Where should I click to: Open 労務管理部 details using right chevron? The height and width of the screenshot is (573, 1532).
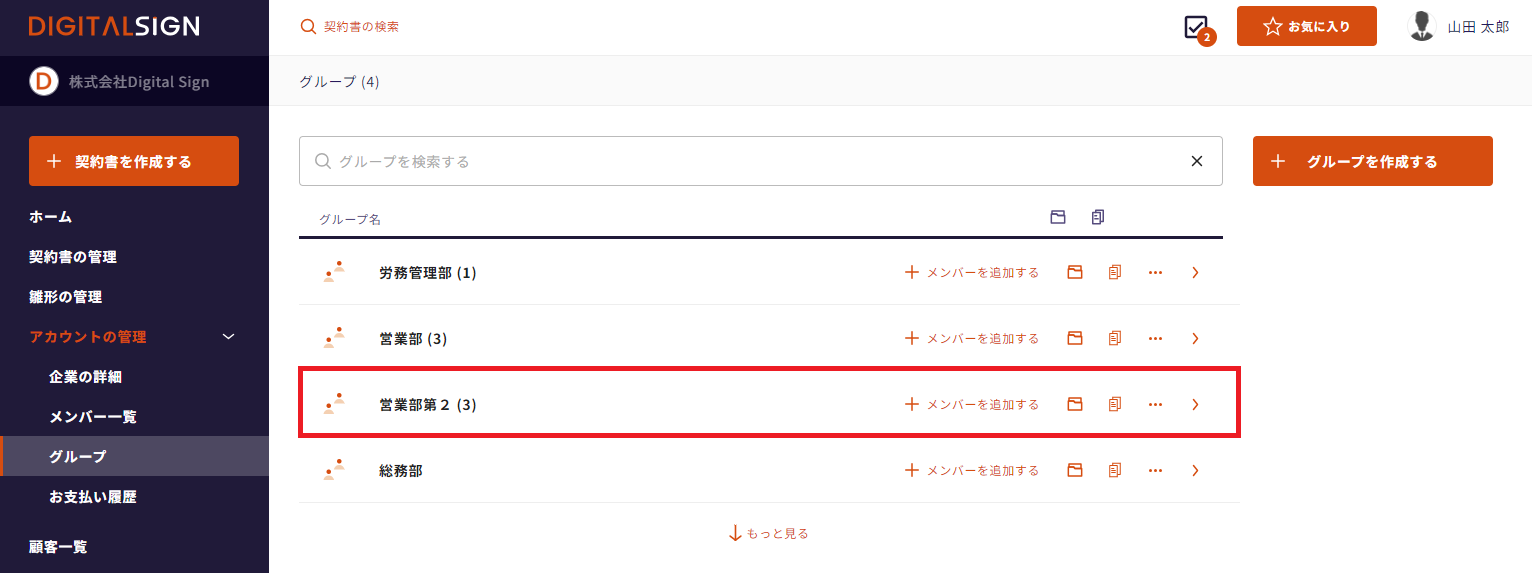[x=1195, y=272]
